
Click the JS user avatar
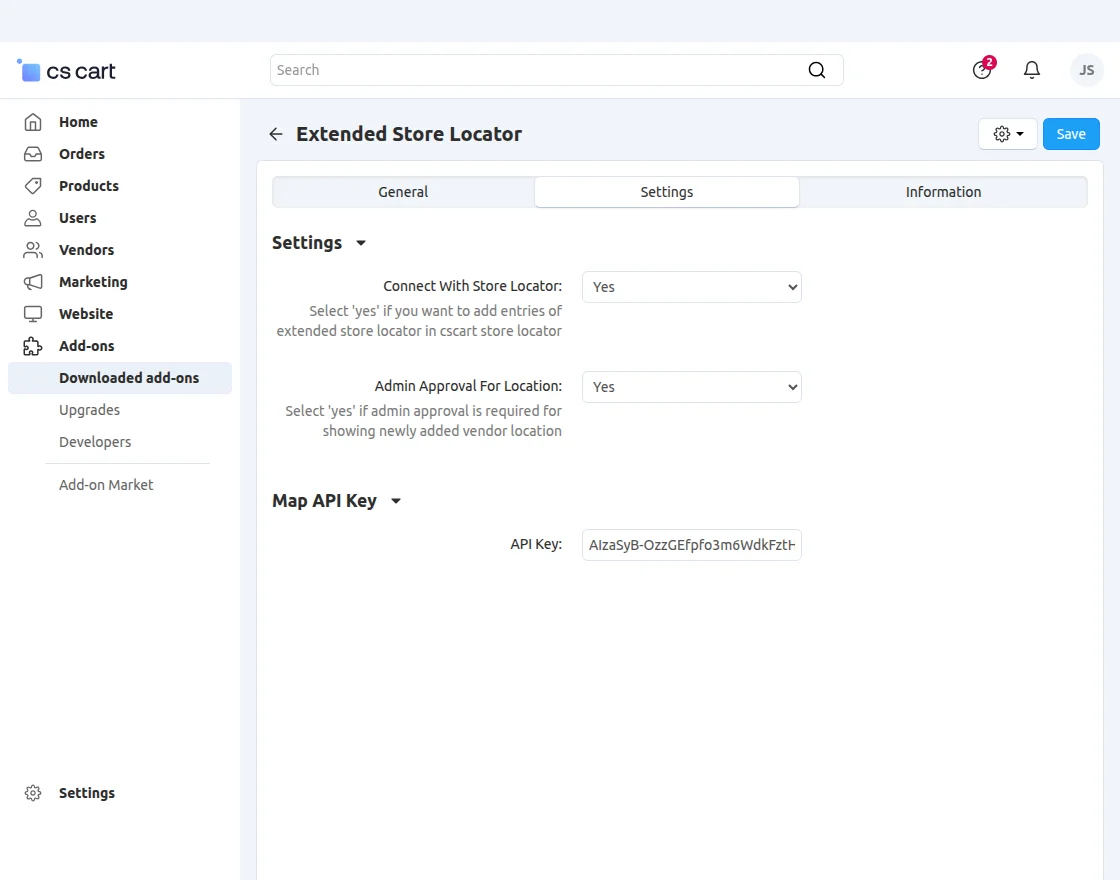click(1086, 70)
